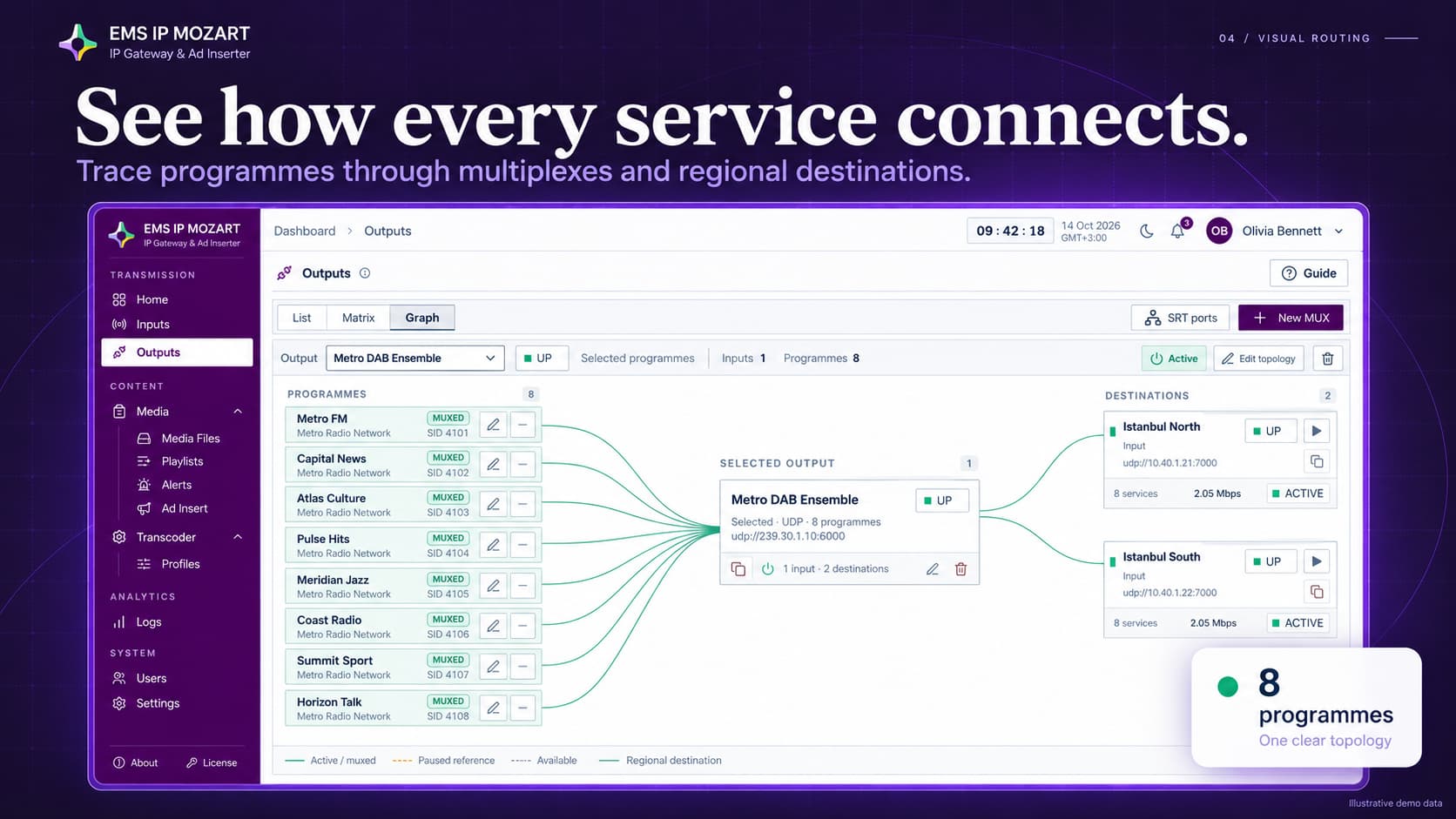1456x819 pixels.
Task: Open Playlists under Media
Action: 182,461
